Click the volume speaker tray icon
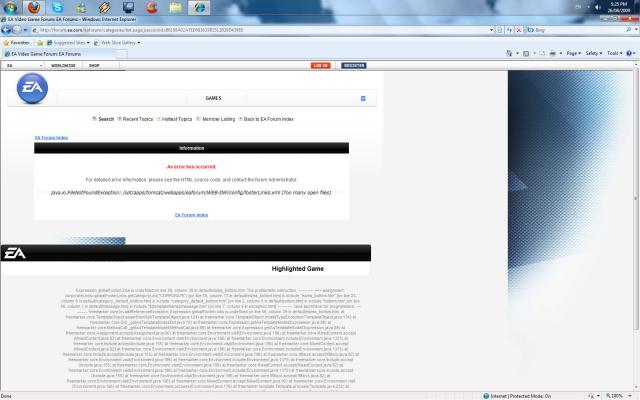 (x=598, y=7)
